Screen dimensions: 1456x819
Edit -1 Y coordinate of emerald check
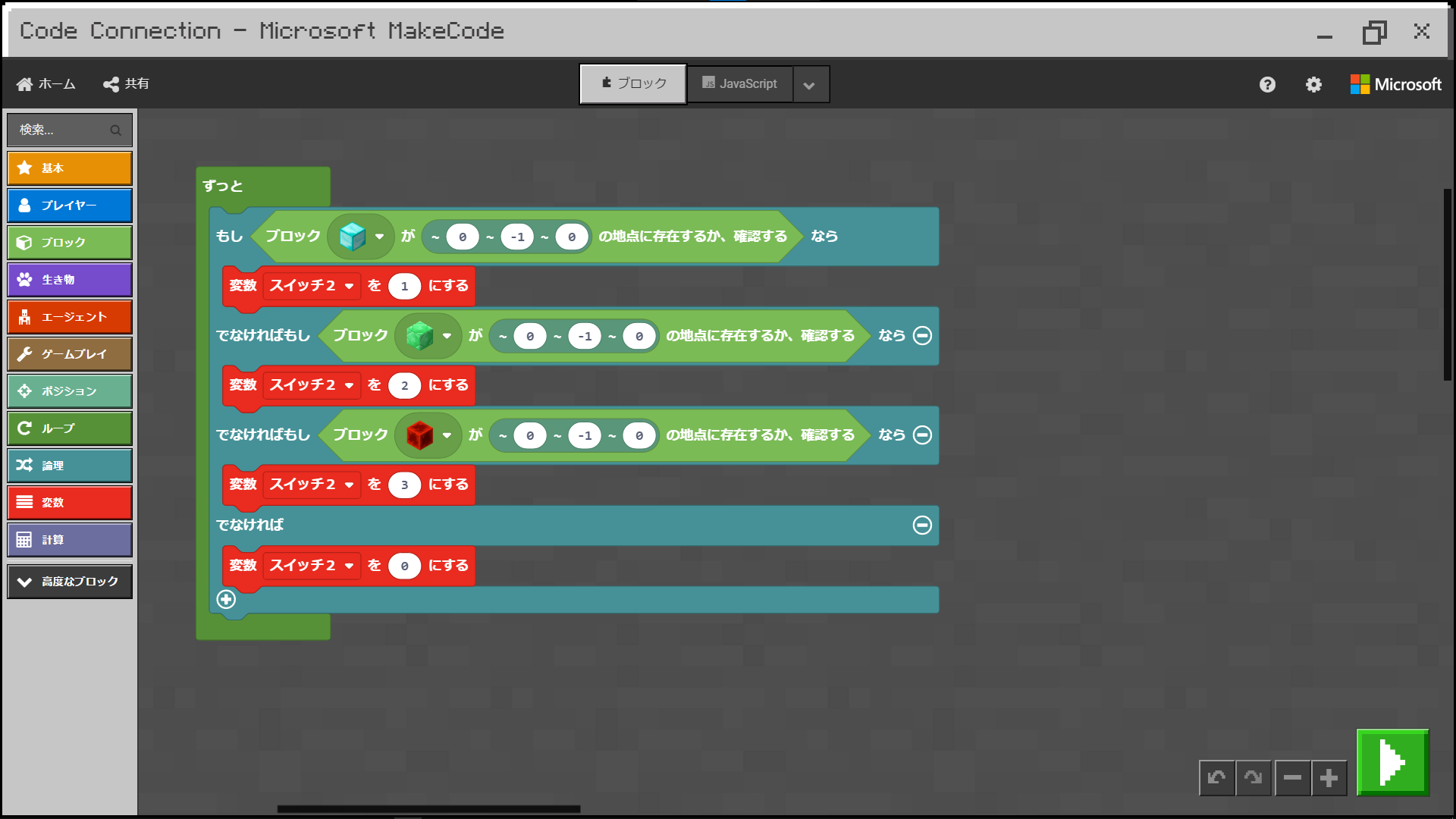[x=585, y=336]
